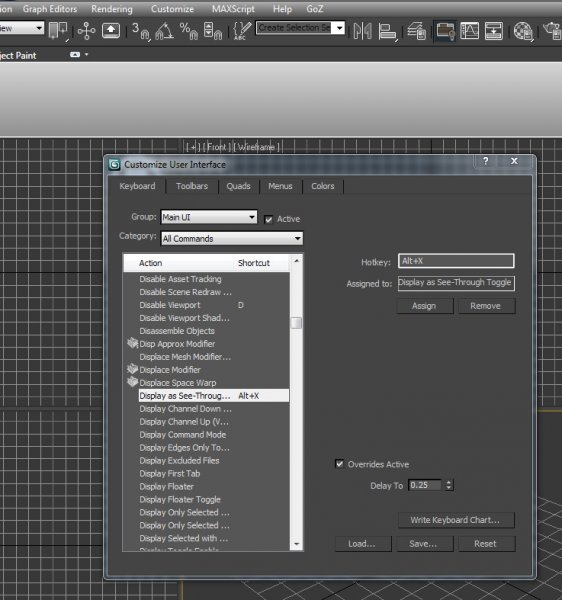Click the Render Setup teapot icon
Image resolution: width=562 pixels, height=600 pixels.
click(x=552, y=31)
